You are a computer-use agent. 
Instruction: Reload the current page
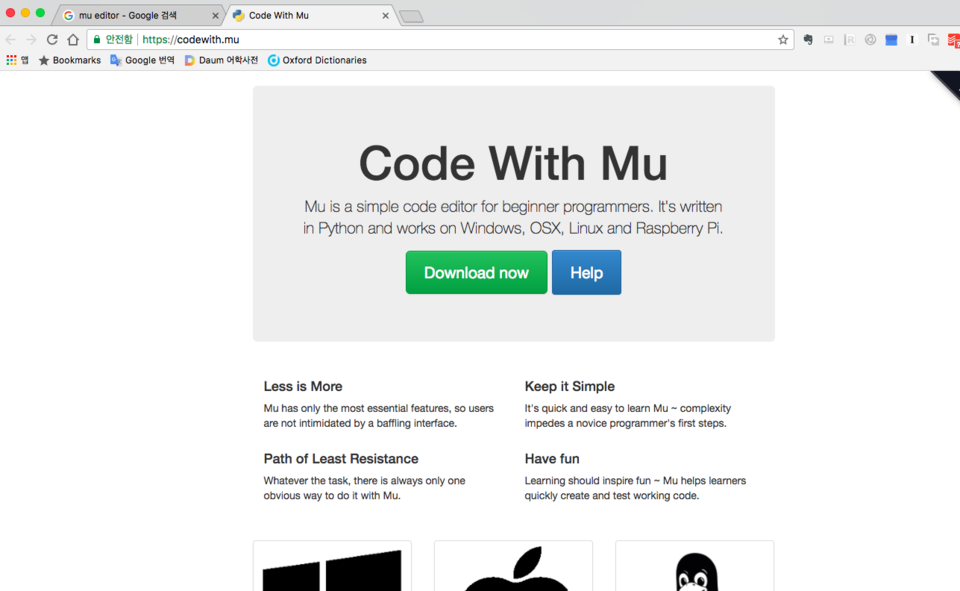click(x=52, y=40)
